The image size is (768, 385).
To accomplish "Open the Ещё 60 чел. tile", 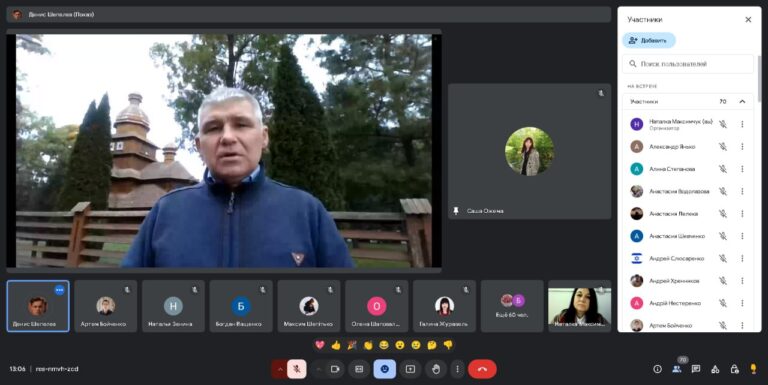I will pos(512,306).
